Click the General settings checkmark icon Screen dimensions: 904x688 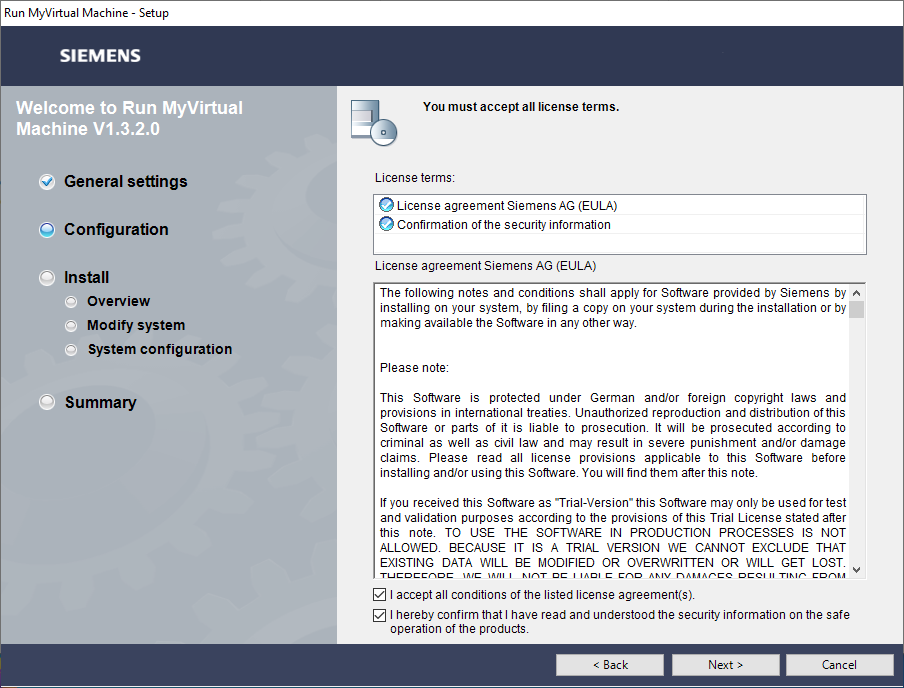[47, 182]
